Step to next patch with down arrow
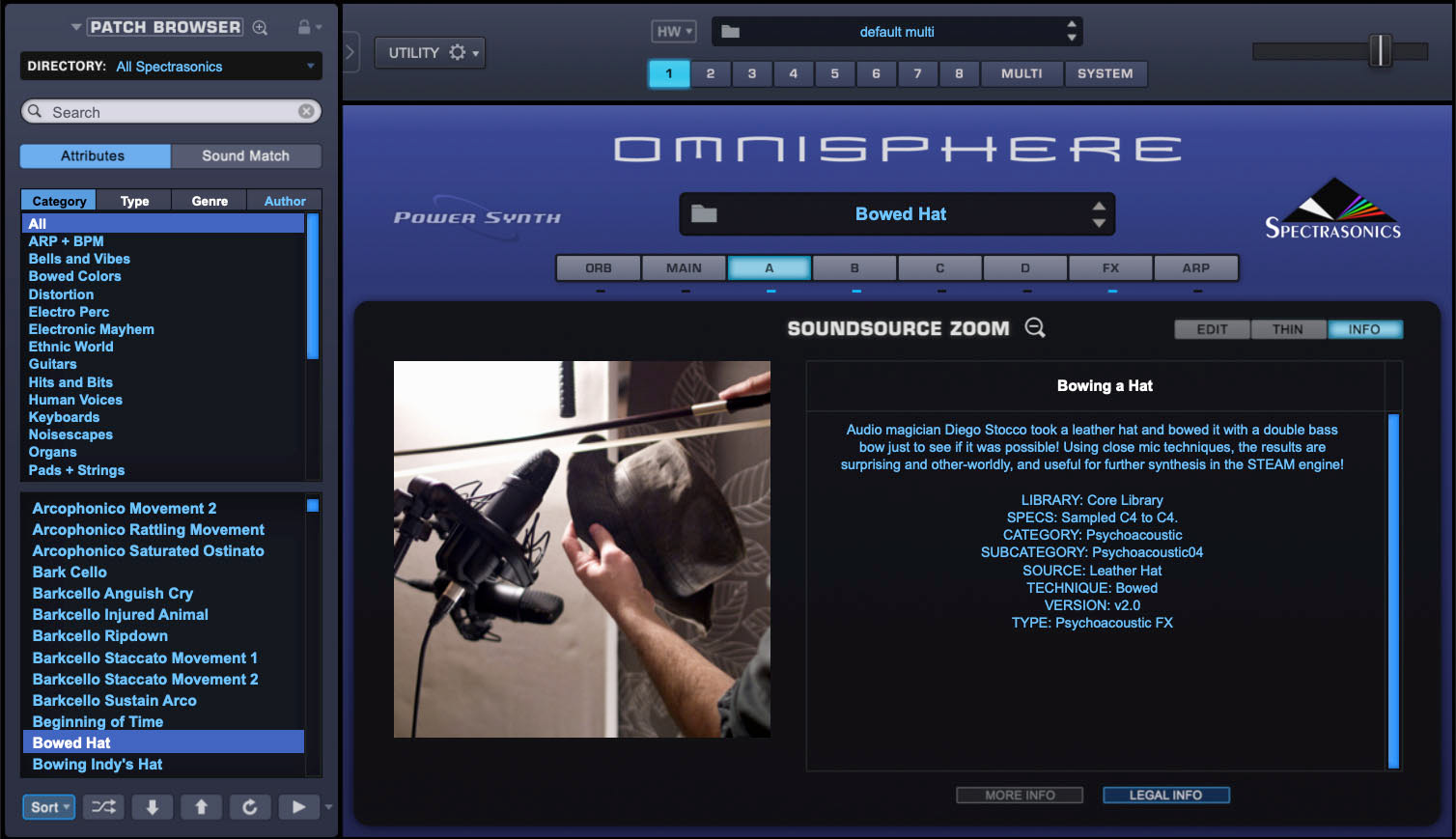Image resolution: width=1456 pixels, height=839 pixels. [x=153, y=807]
